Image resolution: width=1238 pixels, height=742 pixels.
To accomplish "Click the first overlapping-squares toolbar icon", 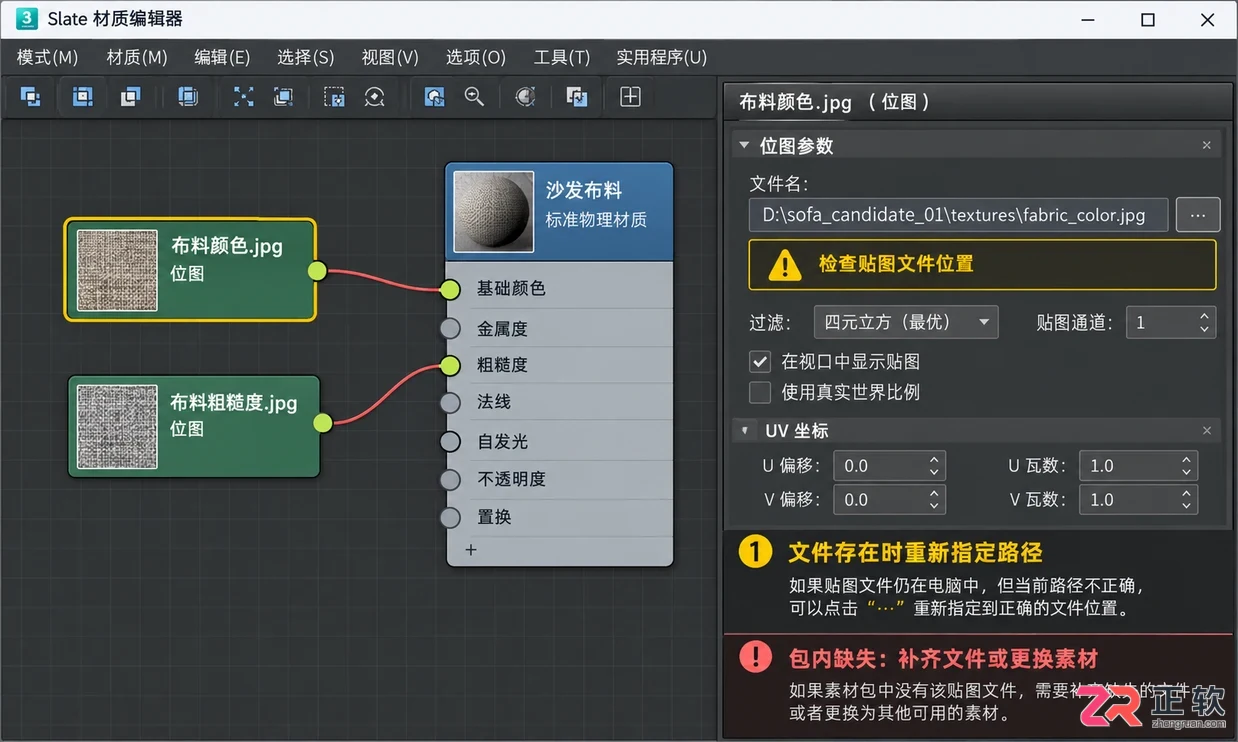I will point(31,97).
